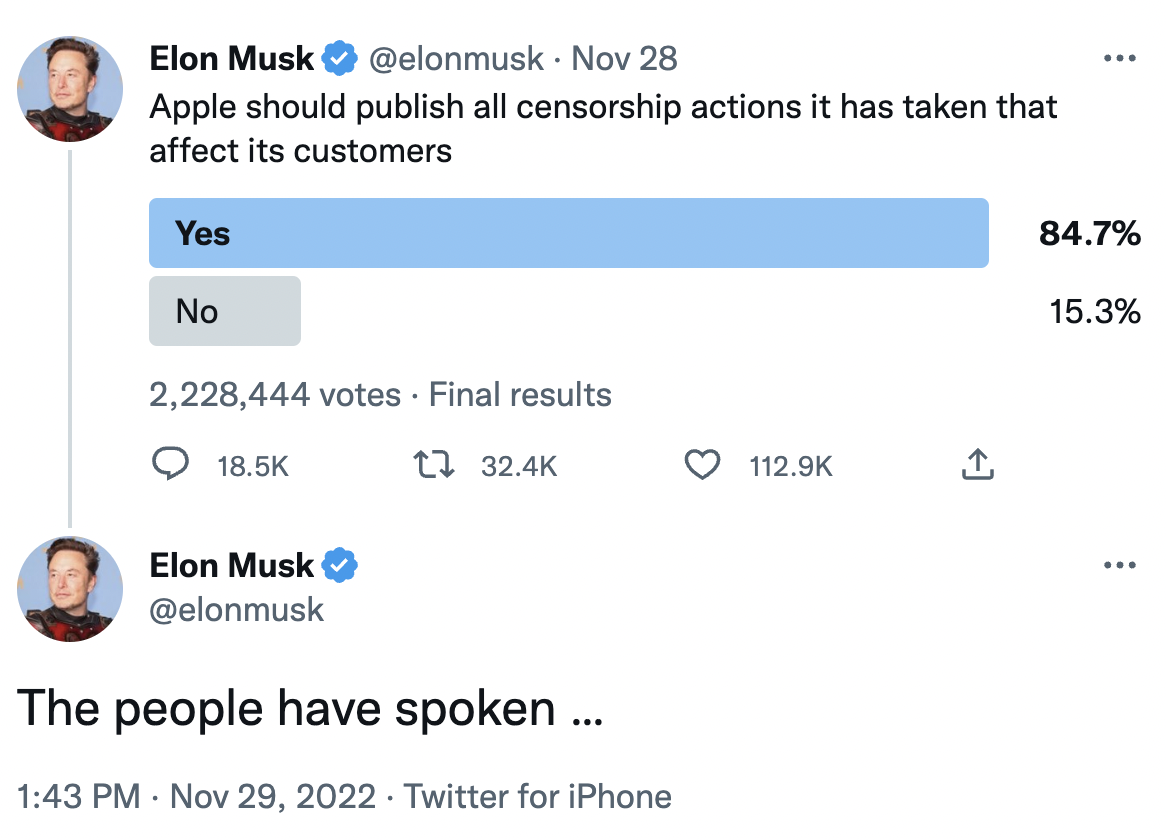Viewport: 1166px width, 840px height.
Task: Click the lower tweet's Elon Musk display name
Action: (x=231, y=566)
